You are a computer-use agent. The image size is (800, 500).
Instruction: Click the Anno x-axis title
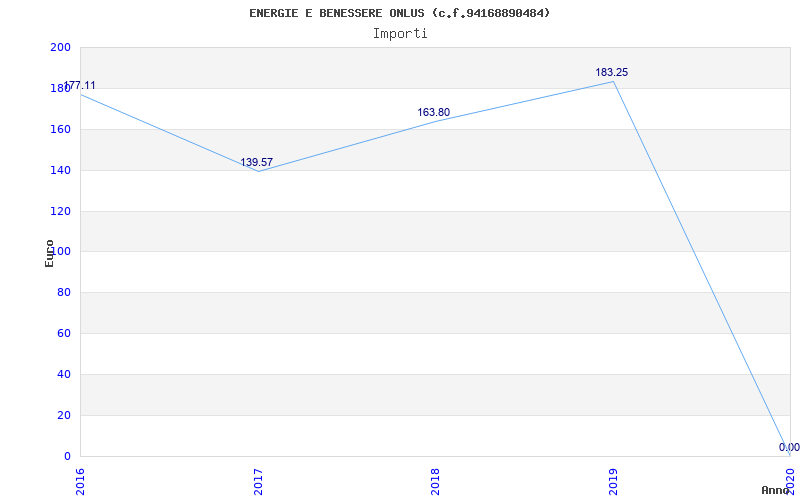(x=776, y=490)
